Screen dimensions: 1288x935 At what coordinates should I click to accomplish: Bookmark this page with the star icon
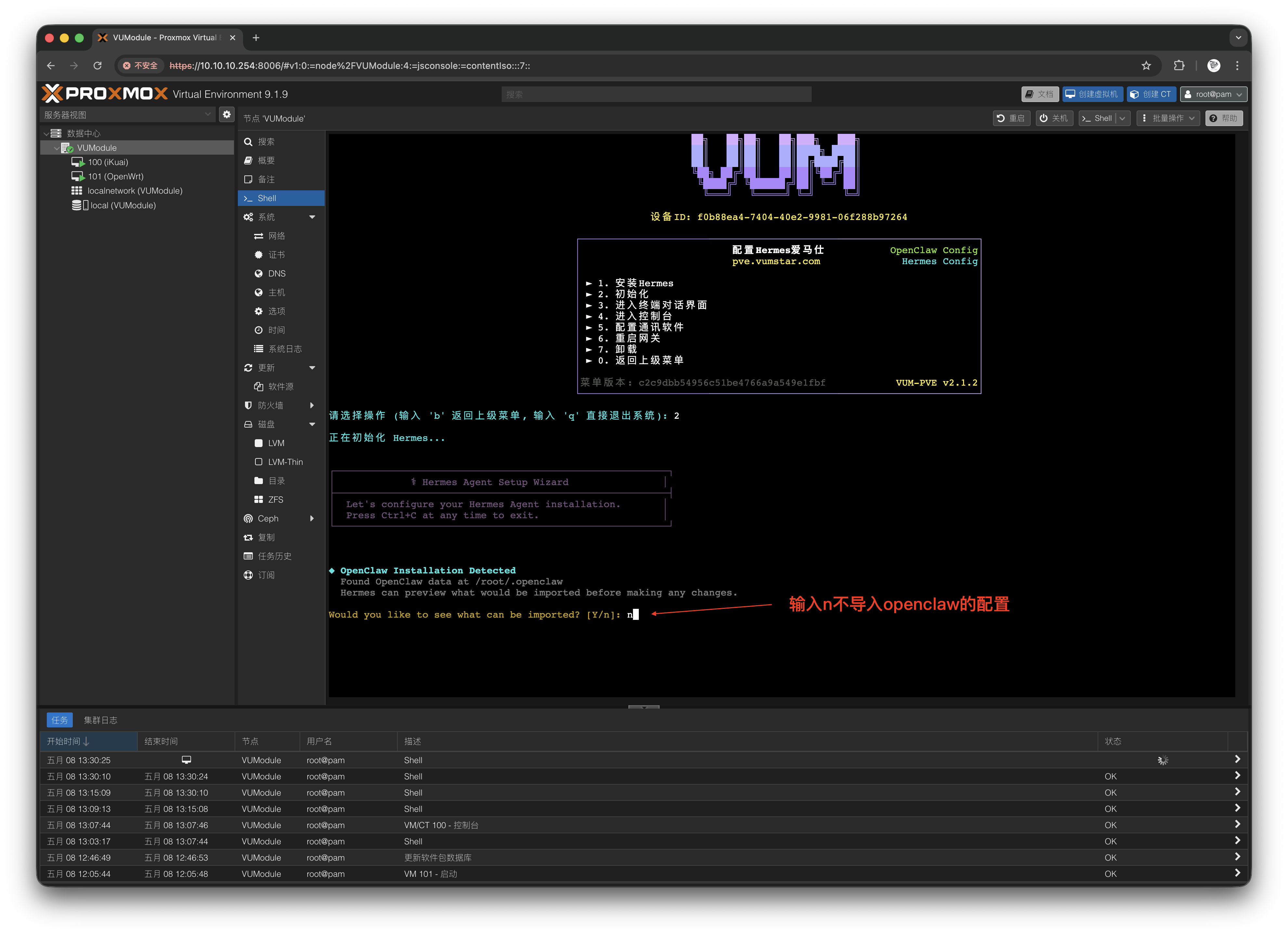click(1146, 66)
